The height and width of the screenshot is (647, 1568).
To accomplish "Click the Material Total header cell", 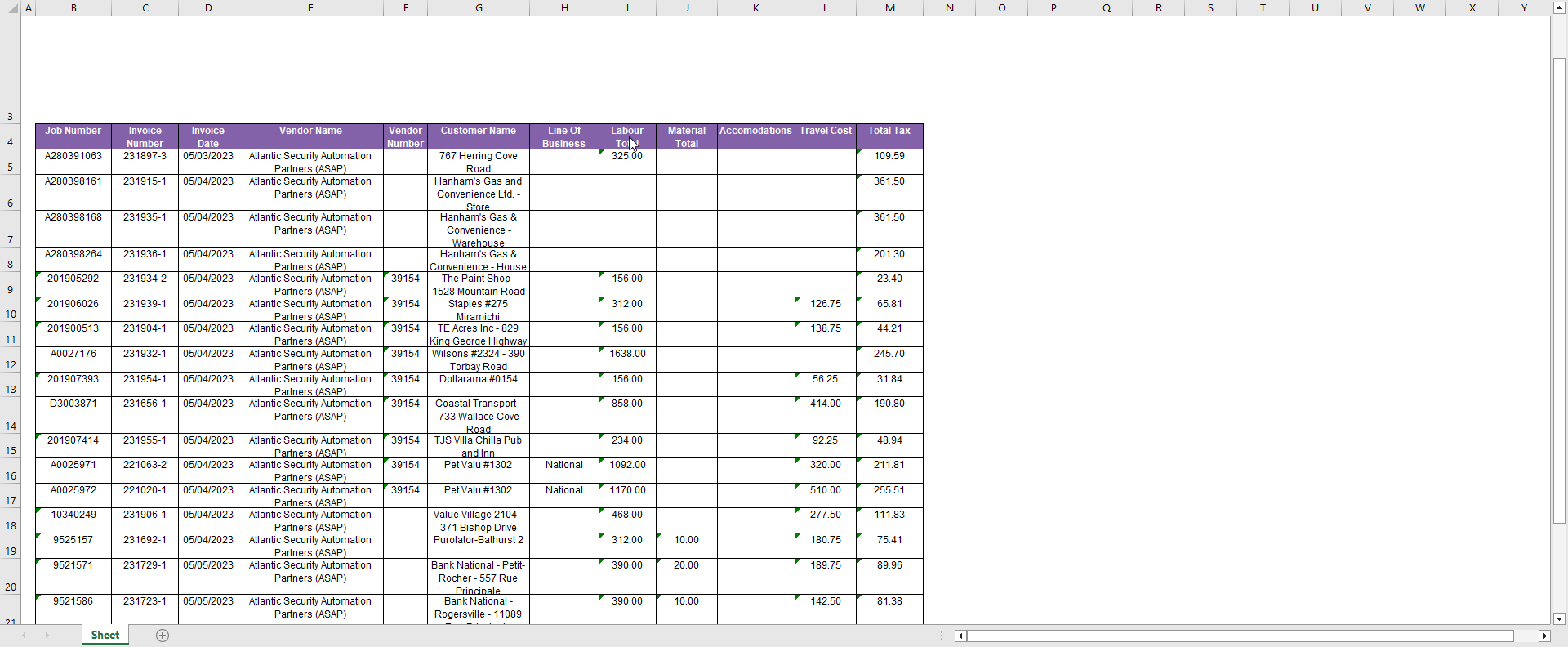I will pos(687,136).
